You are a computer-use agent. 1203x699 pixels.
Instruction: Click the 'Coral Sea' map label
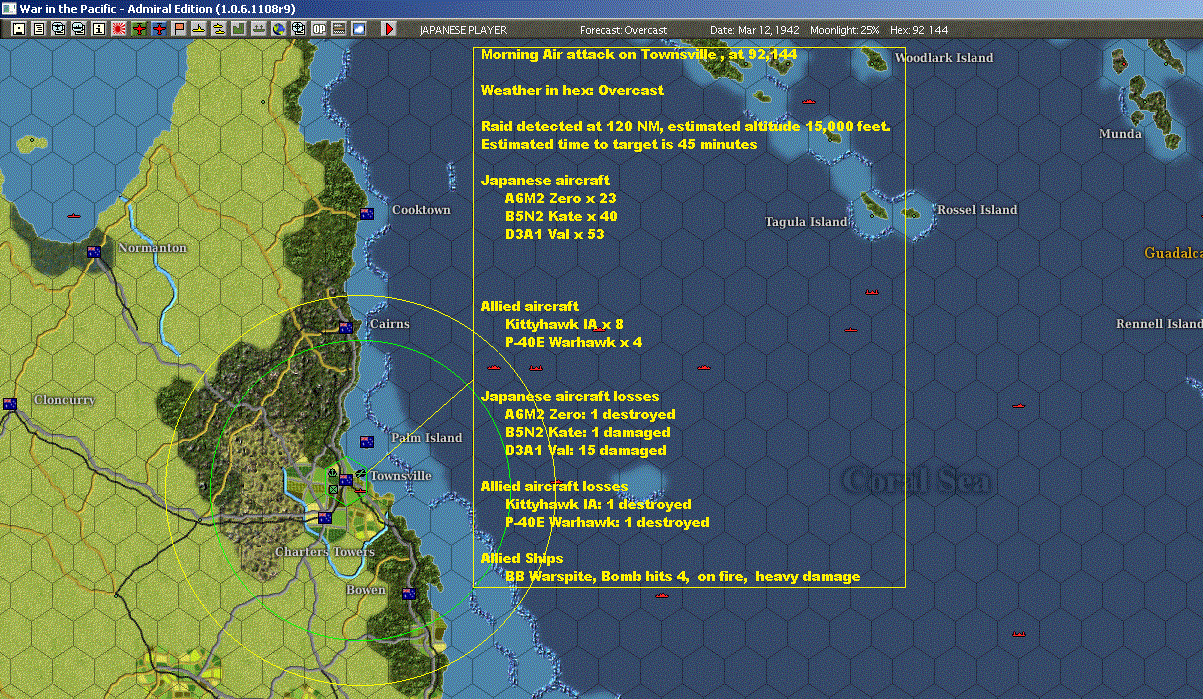[918, 482]
